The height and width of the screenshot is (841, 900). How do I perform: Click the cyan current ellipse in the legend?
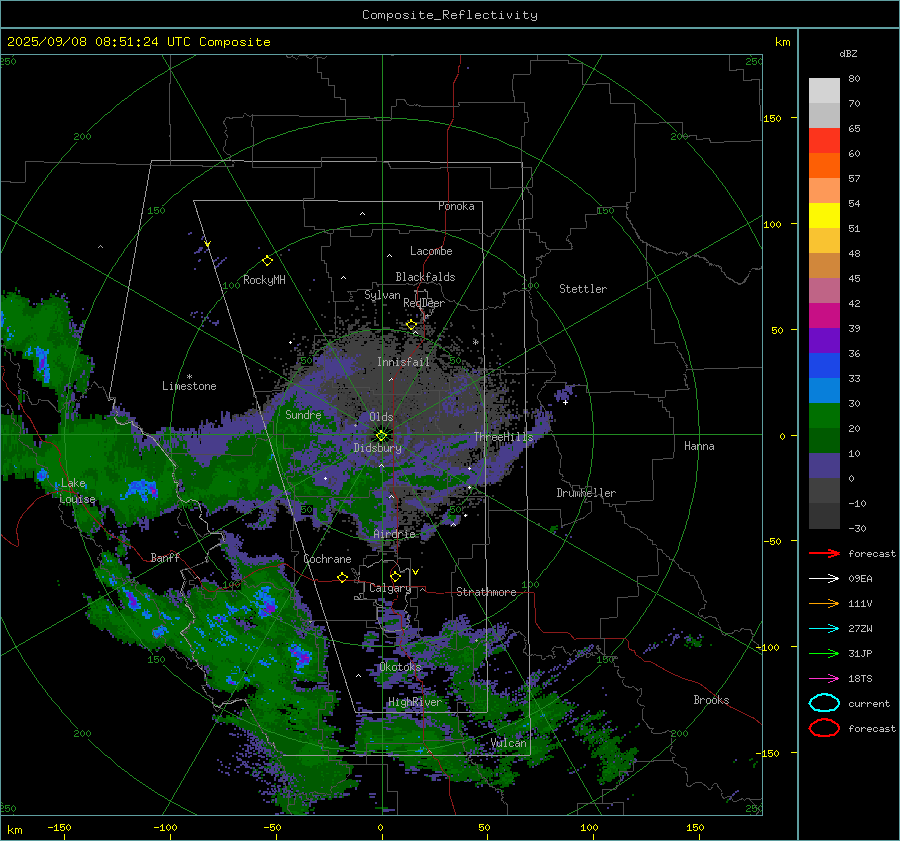824,703
